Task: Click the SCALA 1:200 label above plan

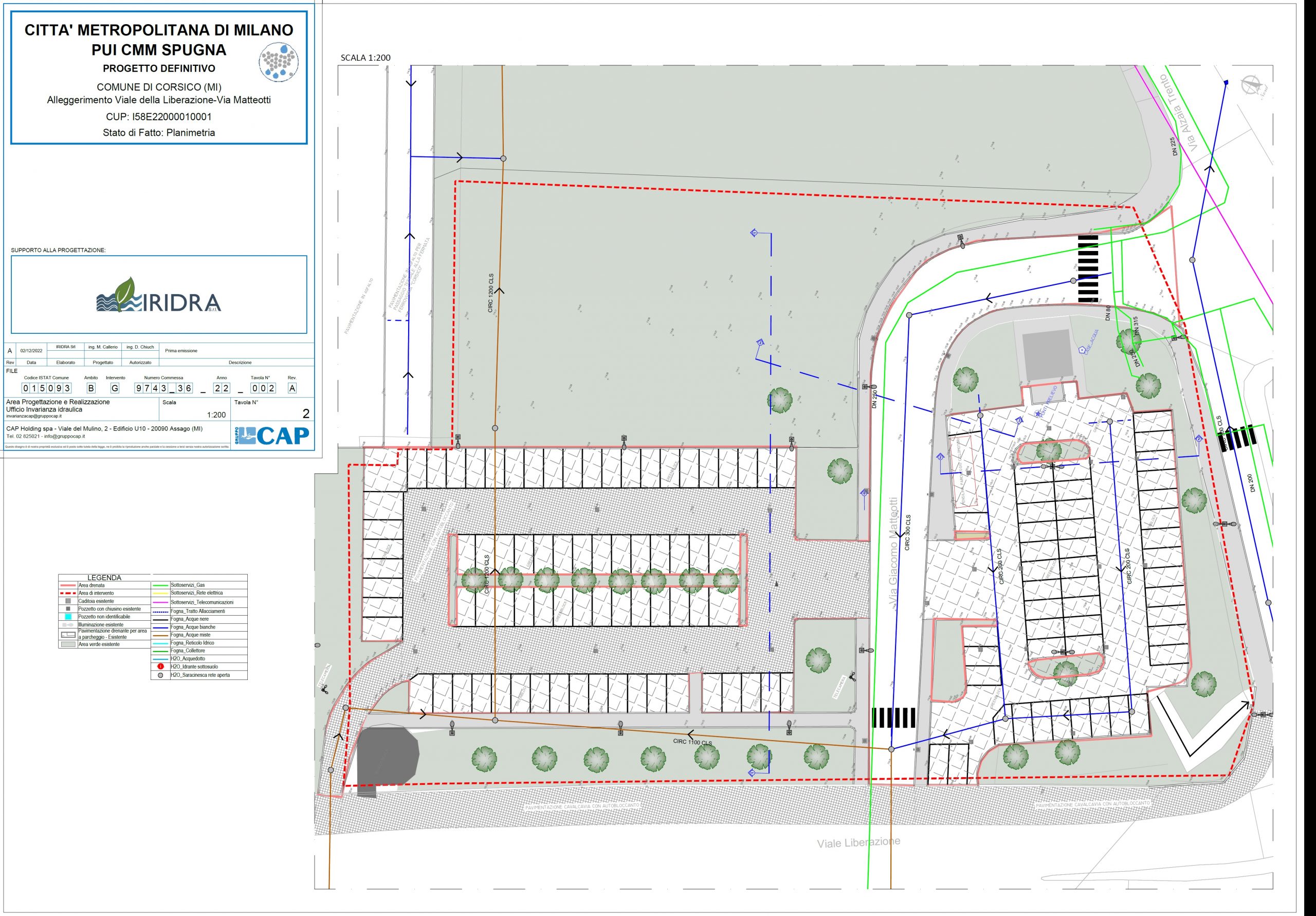Action: point(365,58)
